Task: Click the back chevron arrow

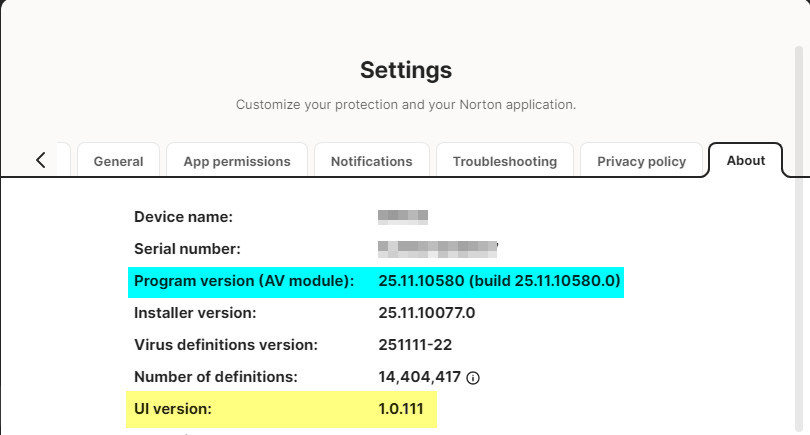Action: click(41, 160)
